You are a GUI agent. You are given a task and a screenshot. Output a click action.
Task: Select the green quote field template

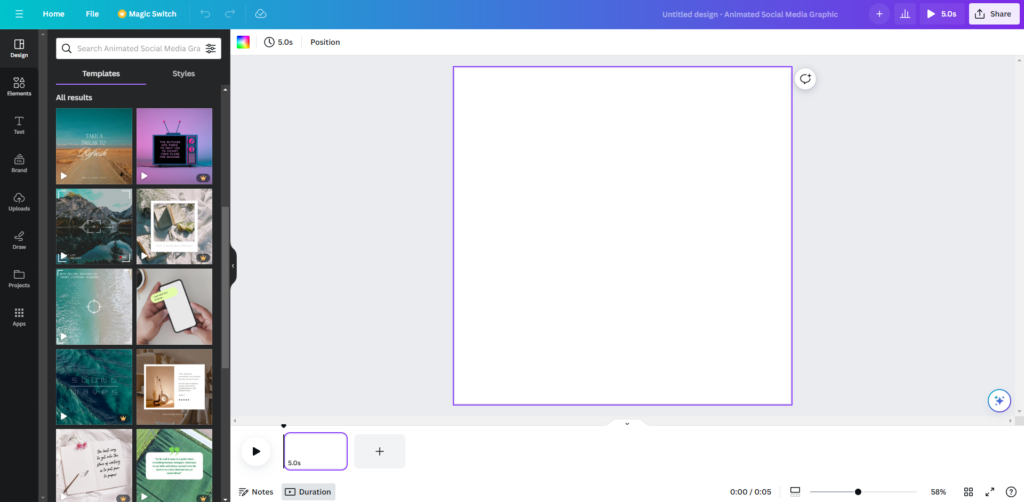tap(174, 465)
